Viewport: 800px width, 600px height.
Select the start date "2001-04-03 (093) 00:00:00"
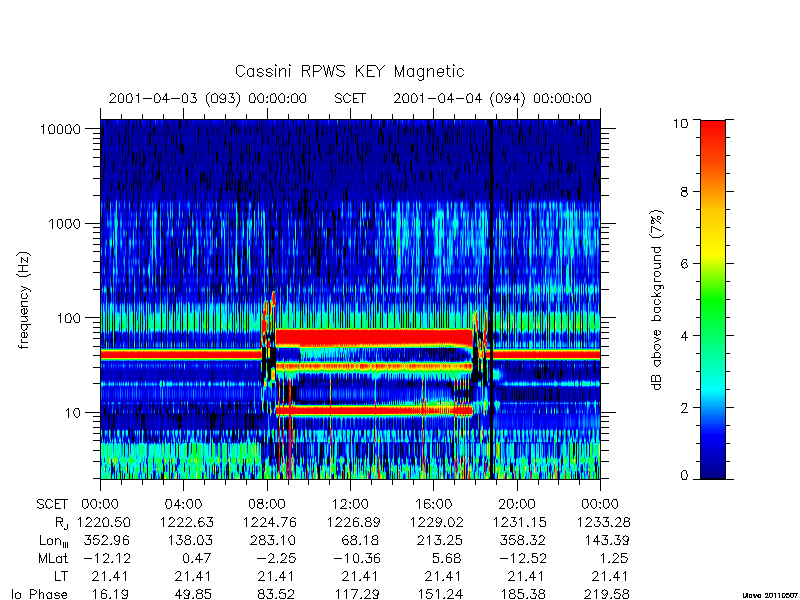point(208,98)
